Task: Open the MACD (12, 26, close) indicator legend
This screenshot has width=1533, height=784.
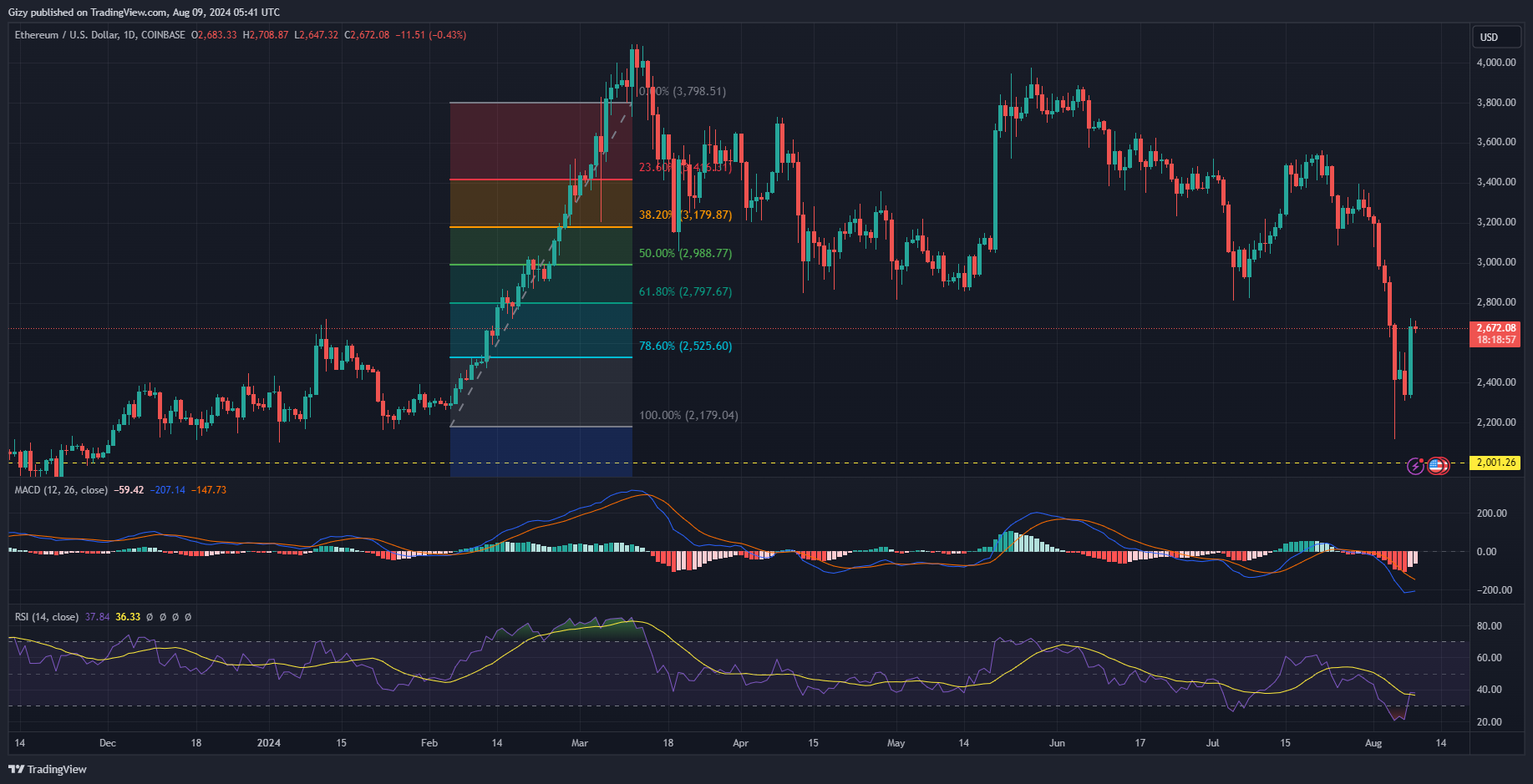Action: [x=61, y=490]
